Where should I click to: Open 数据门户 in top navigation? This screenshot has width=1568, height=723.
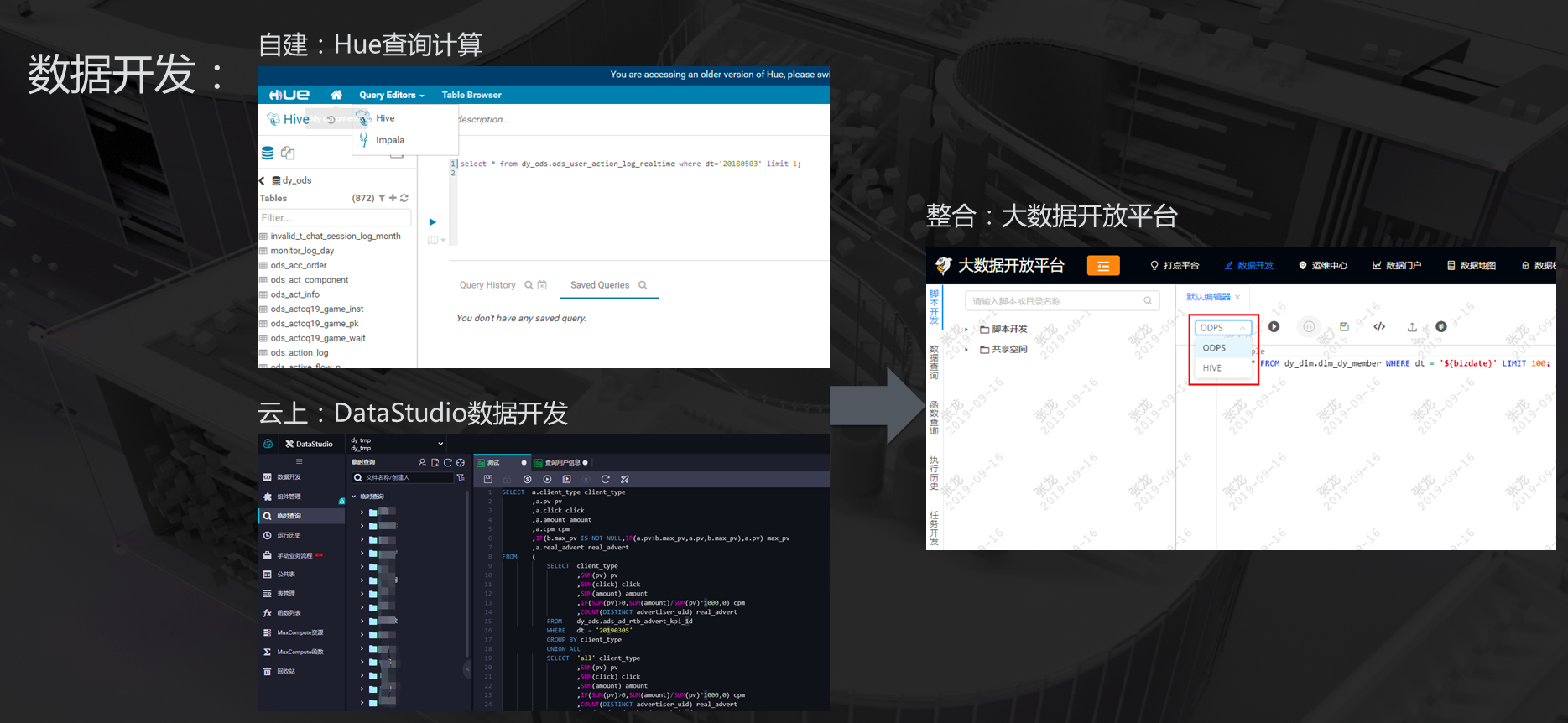click(x=1397, y=266)
